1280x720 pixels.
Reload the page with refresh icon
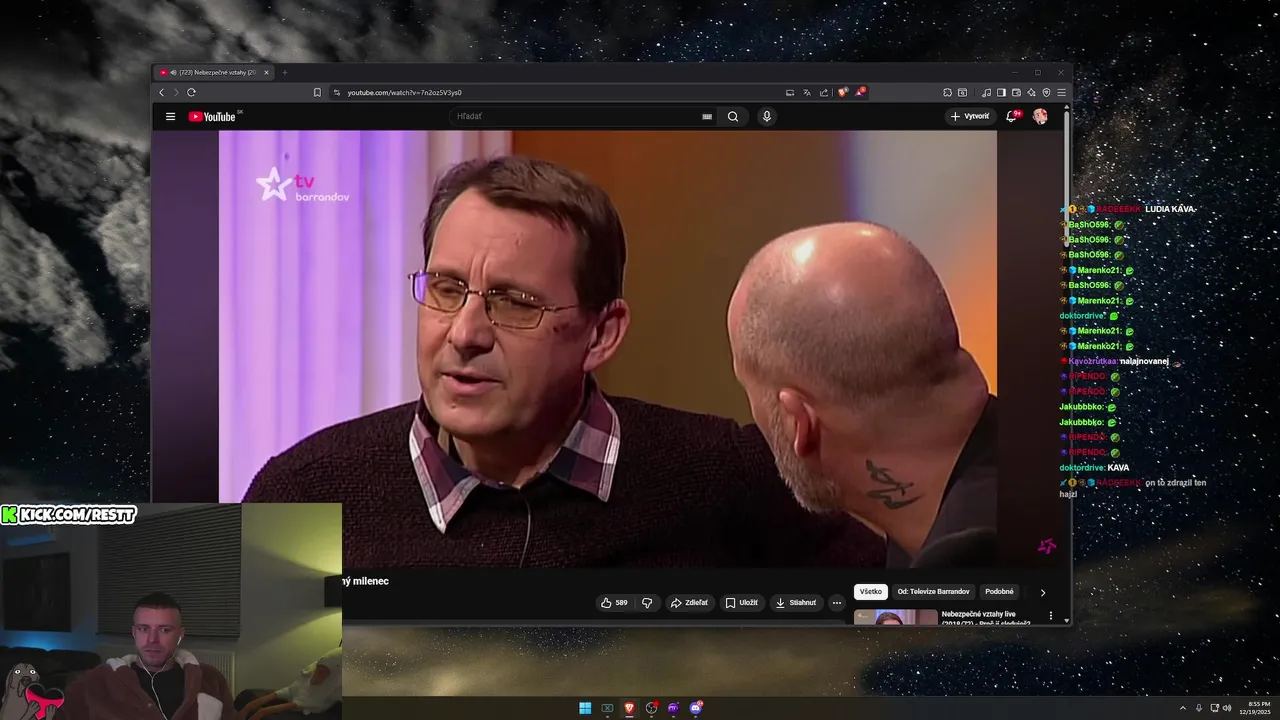click(x=191, y=92)
